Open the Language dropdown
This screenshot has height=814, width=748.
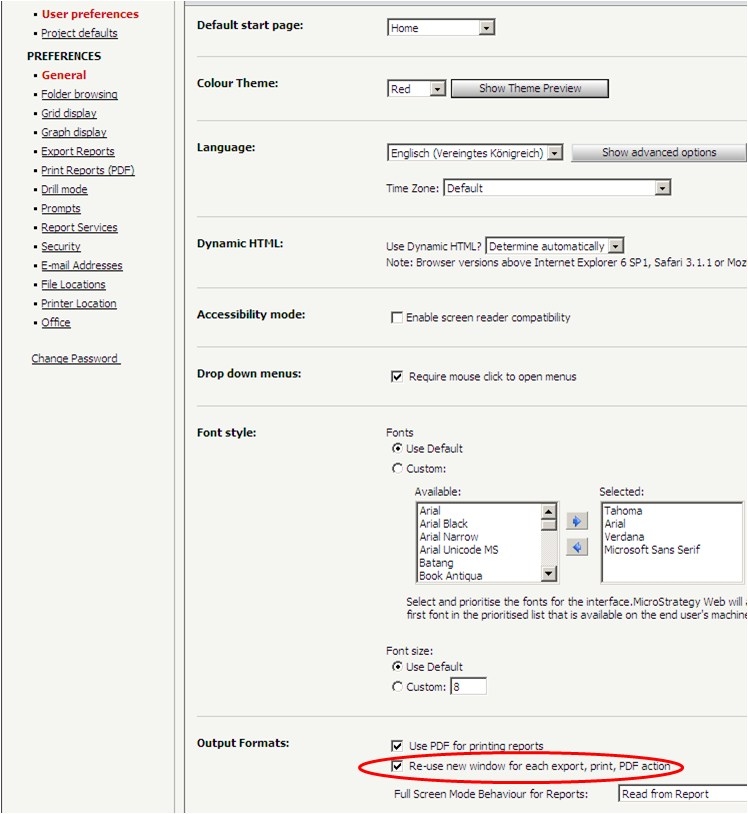tap(475, 153)
